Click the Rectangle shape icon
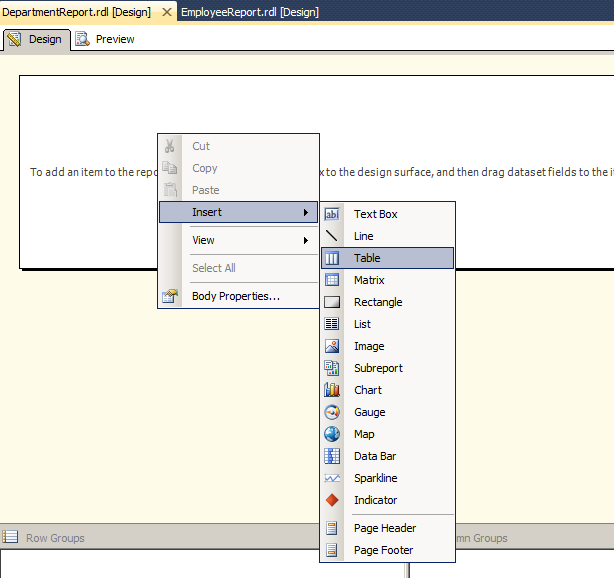 pos(332,302)
